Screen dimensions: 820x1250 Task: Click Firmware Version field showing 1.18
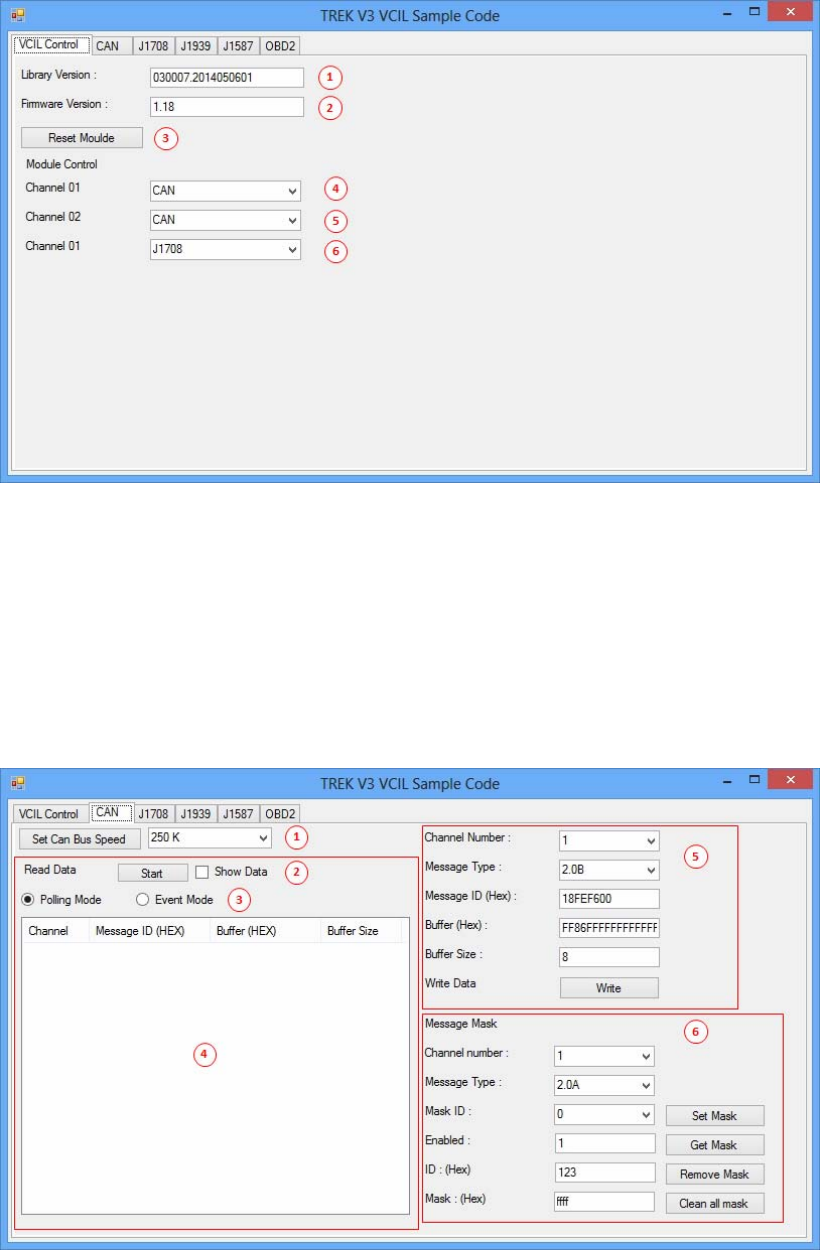pos(226,107)
